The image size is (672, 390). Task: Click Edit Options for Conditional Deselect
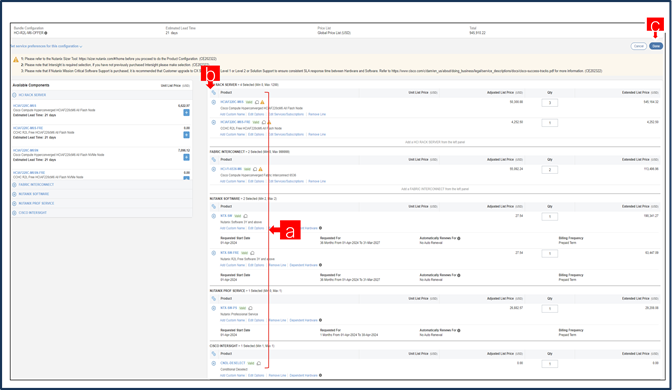pos(256,375)
